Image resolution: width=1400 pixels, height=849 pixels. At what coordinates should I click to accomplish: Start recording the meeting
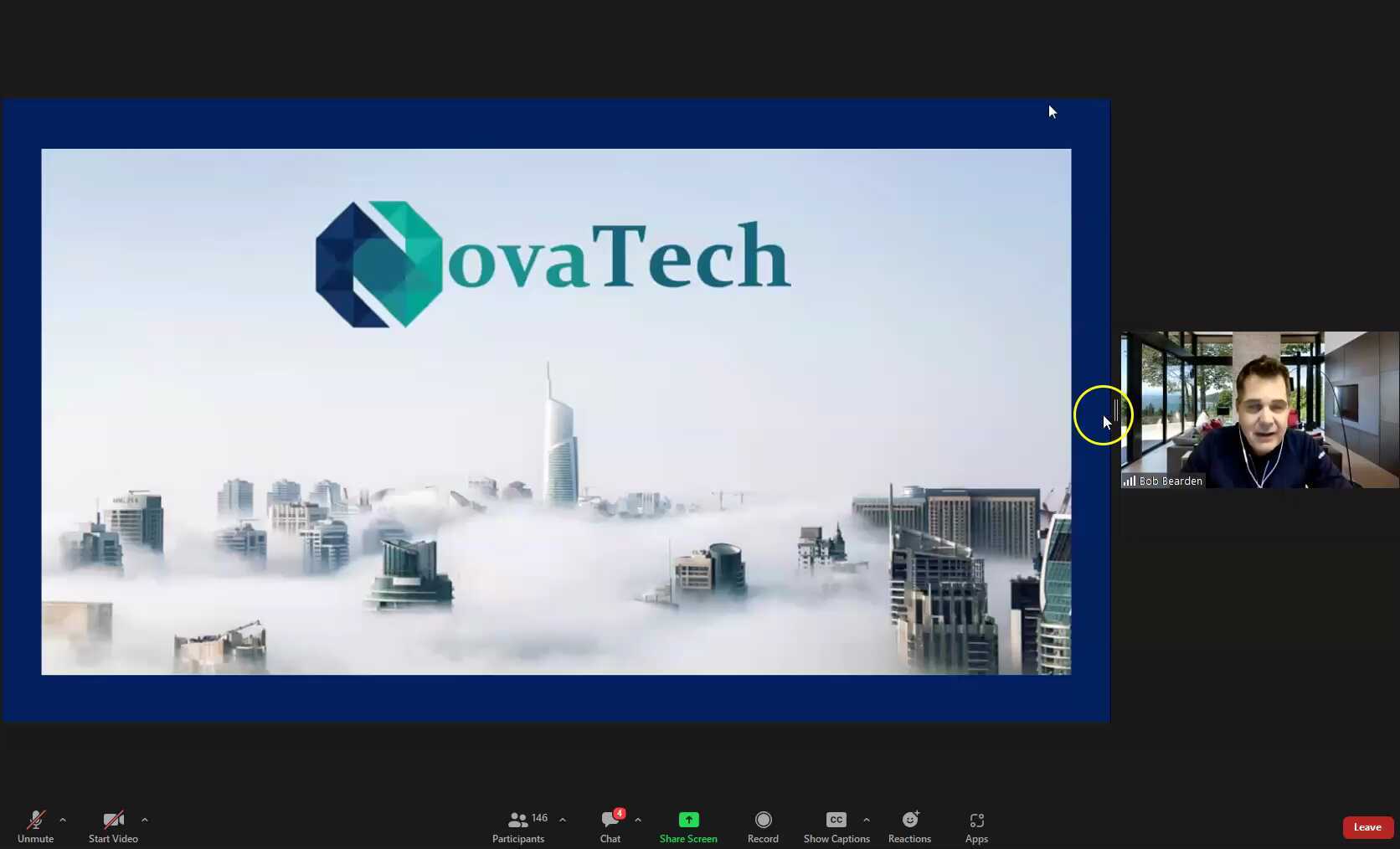pos(762,826)
